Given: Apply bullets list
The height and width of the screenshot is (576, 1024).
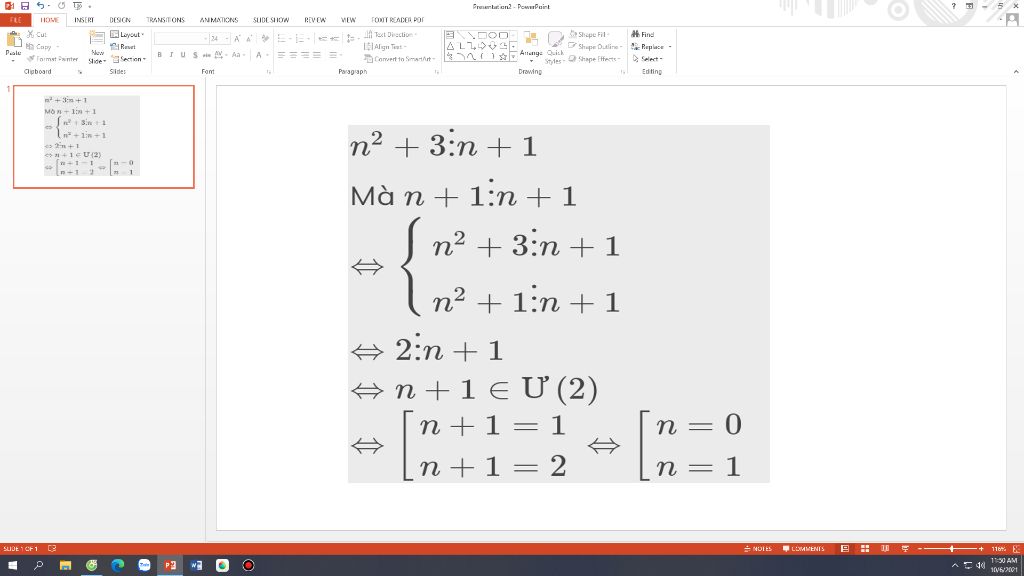Looking at the screenshot, I should tap(283, 39).
